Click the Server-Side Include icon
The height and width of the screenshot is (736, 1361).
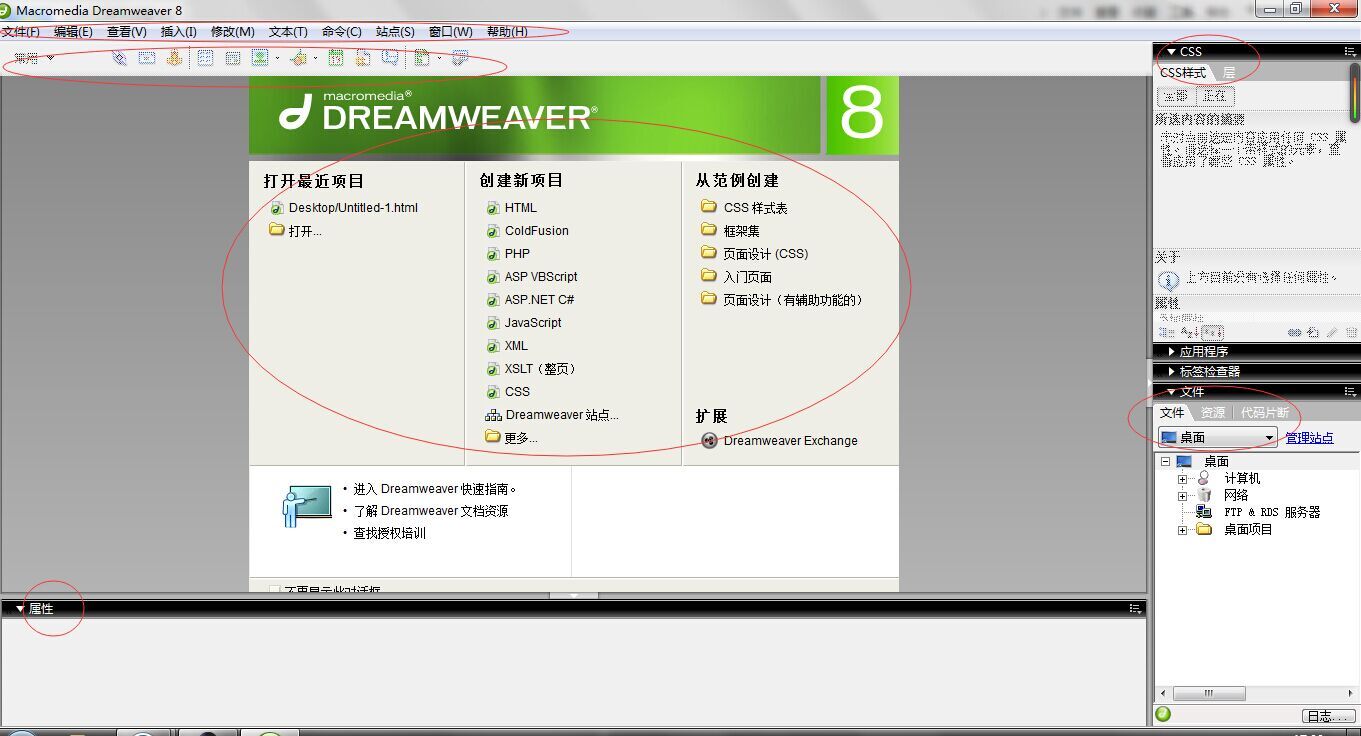click(x=363, y=58)
